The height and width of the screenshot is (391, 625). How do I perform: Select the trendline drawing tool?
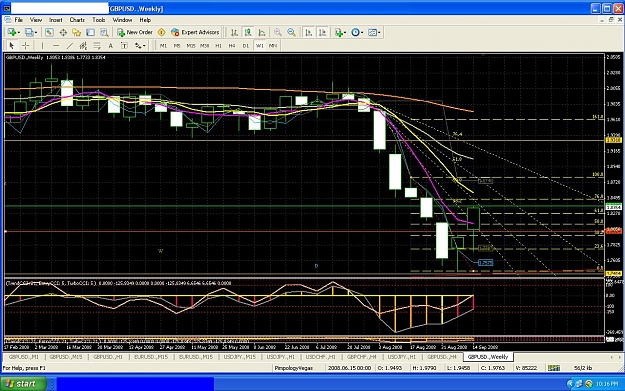[x=69, y=46]
